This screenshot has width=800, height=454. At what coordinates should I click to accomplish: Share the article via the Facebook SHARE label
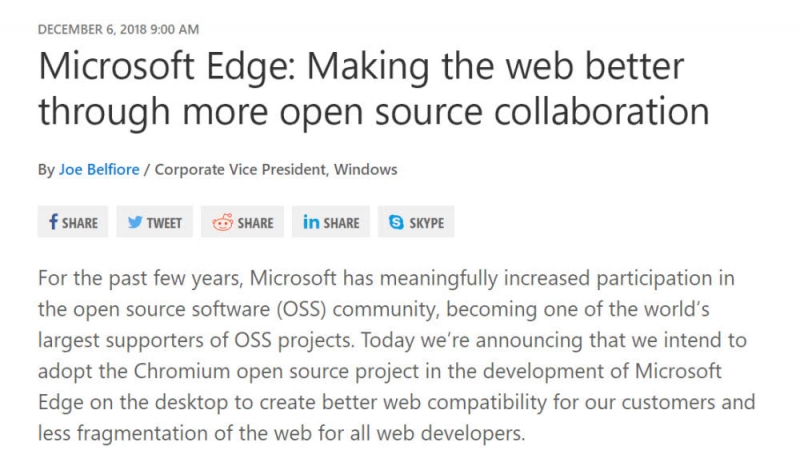click(80, 223)
